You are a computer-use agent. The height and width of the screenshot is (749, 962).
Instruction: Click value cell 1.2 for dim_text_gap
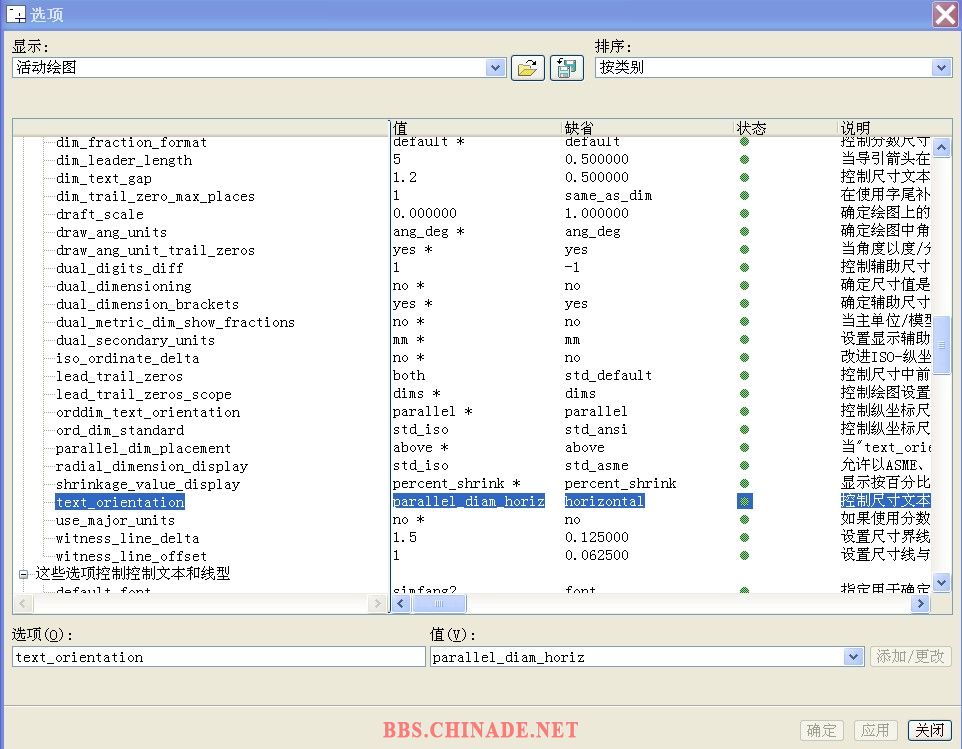[x=405, y=177]
